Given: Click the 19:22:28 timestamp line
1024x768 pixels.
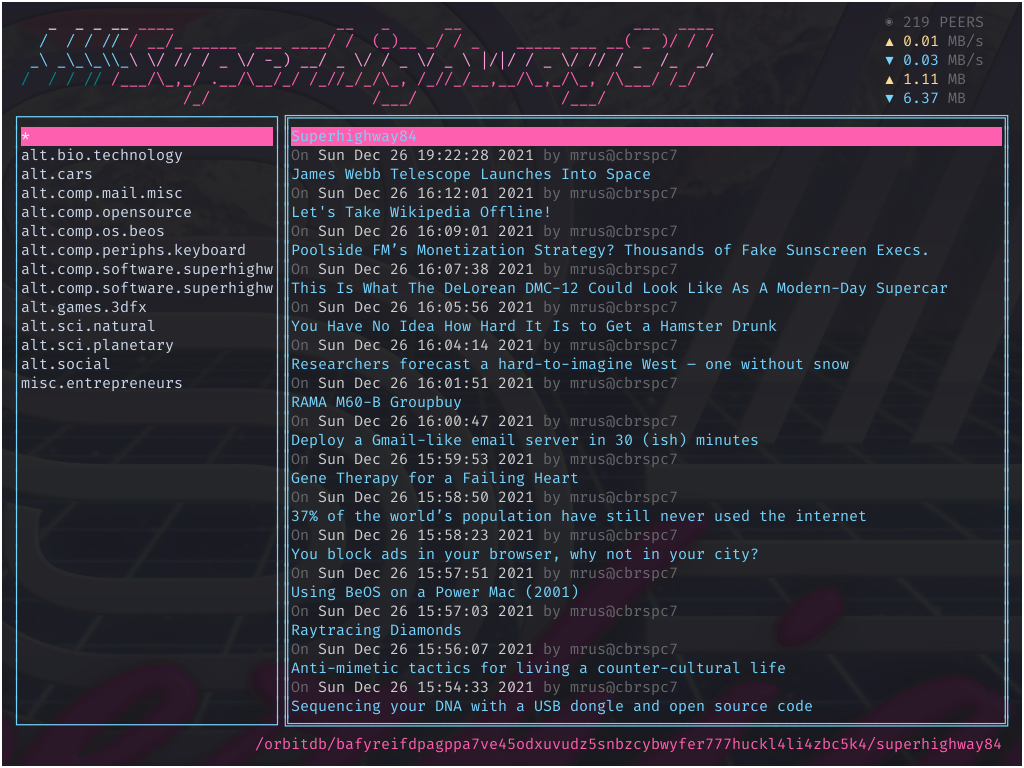Looking at the screenshot, I should tap(484, 155).
